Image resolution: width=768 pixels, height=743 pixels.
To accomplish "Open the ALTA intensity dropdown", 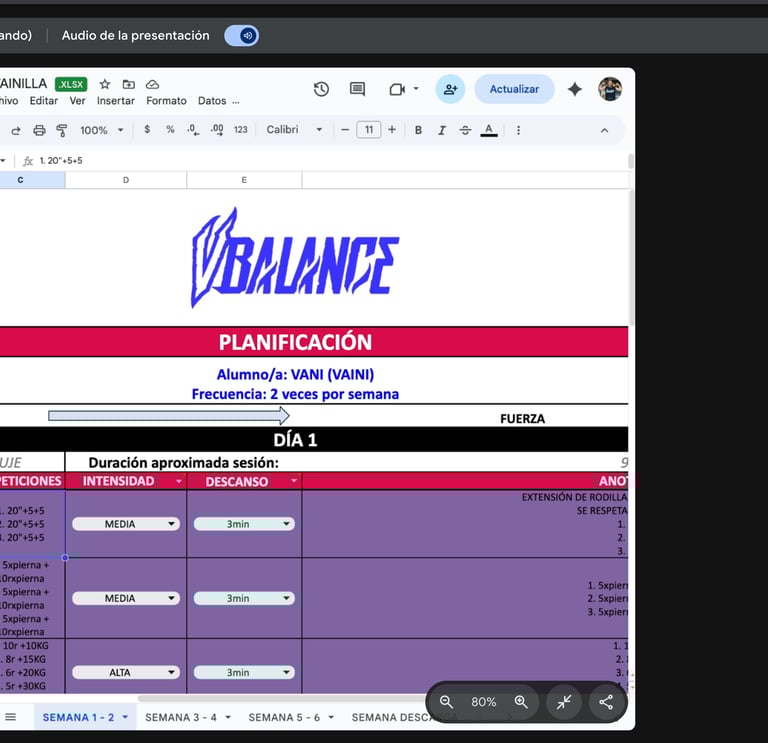I will pyautogui.click(x=126, y=672).
